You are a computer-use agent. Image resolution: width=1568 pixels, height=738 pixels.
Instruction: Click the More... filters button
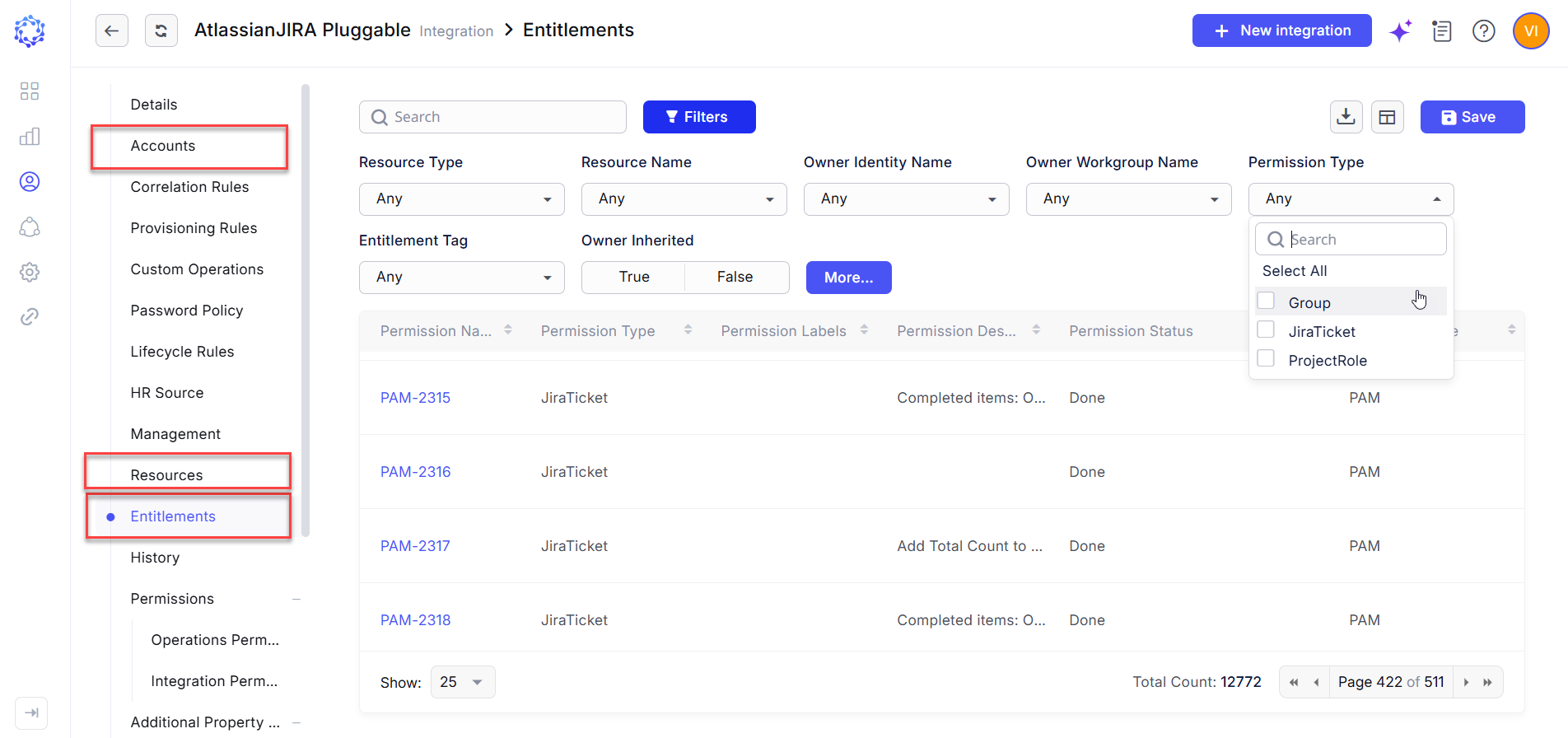[849, 278]
